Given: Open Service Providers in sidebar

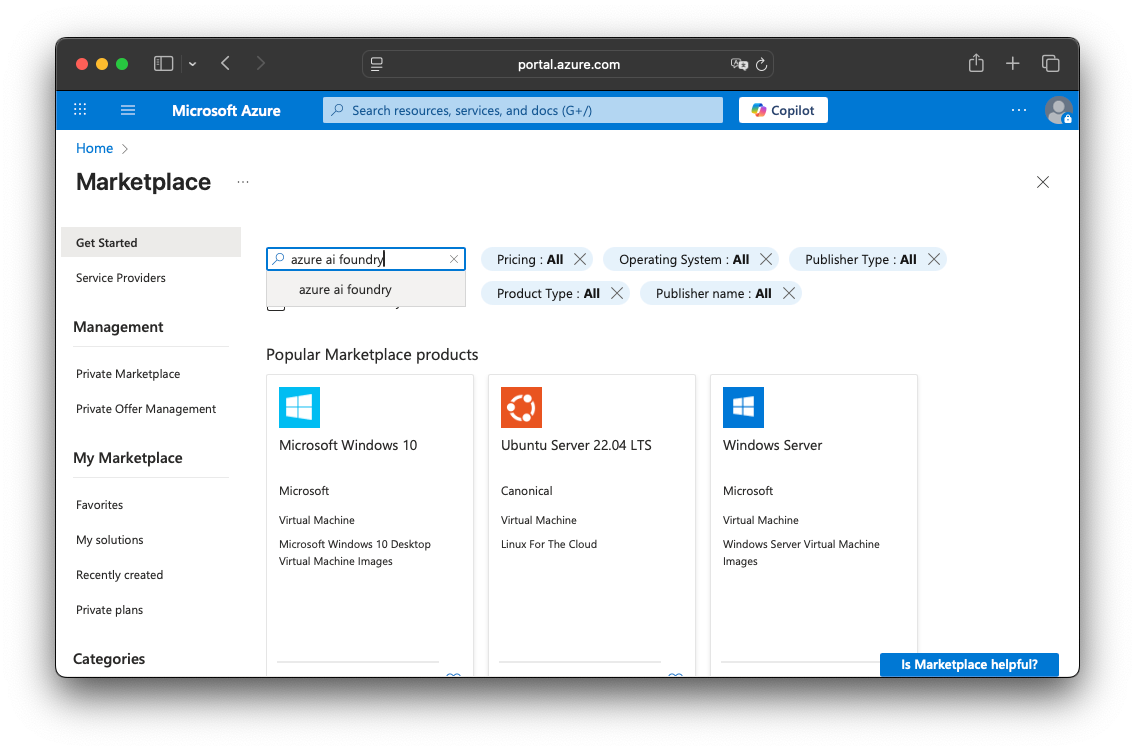Looking at the screenshot, I should tap(121, 278).
